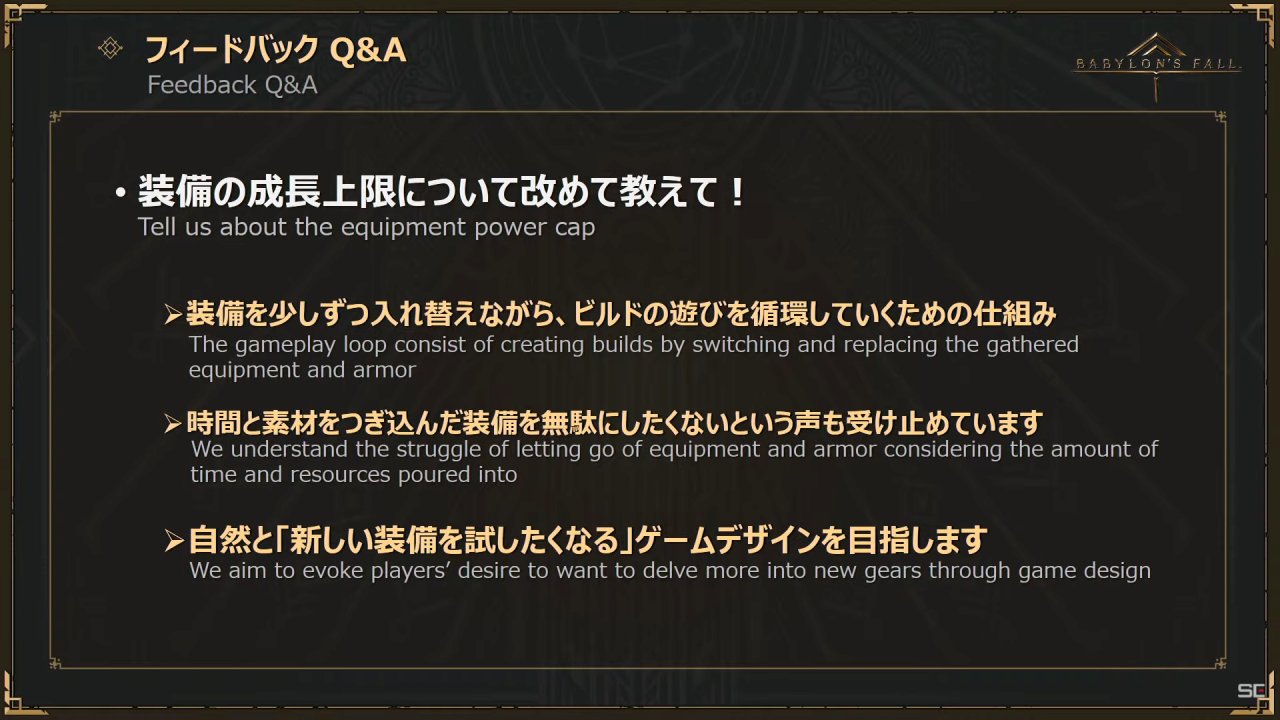Click the diamond emblem beside Feedback Q&A title

coord(110,48)
